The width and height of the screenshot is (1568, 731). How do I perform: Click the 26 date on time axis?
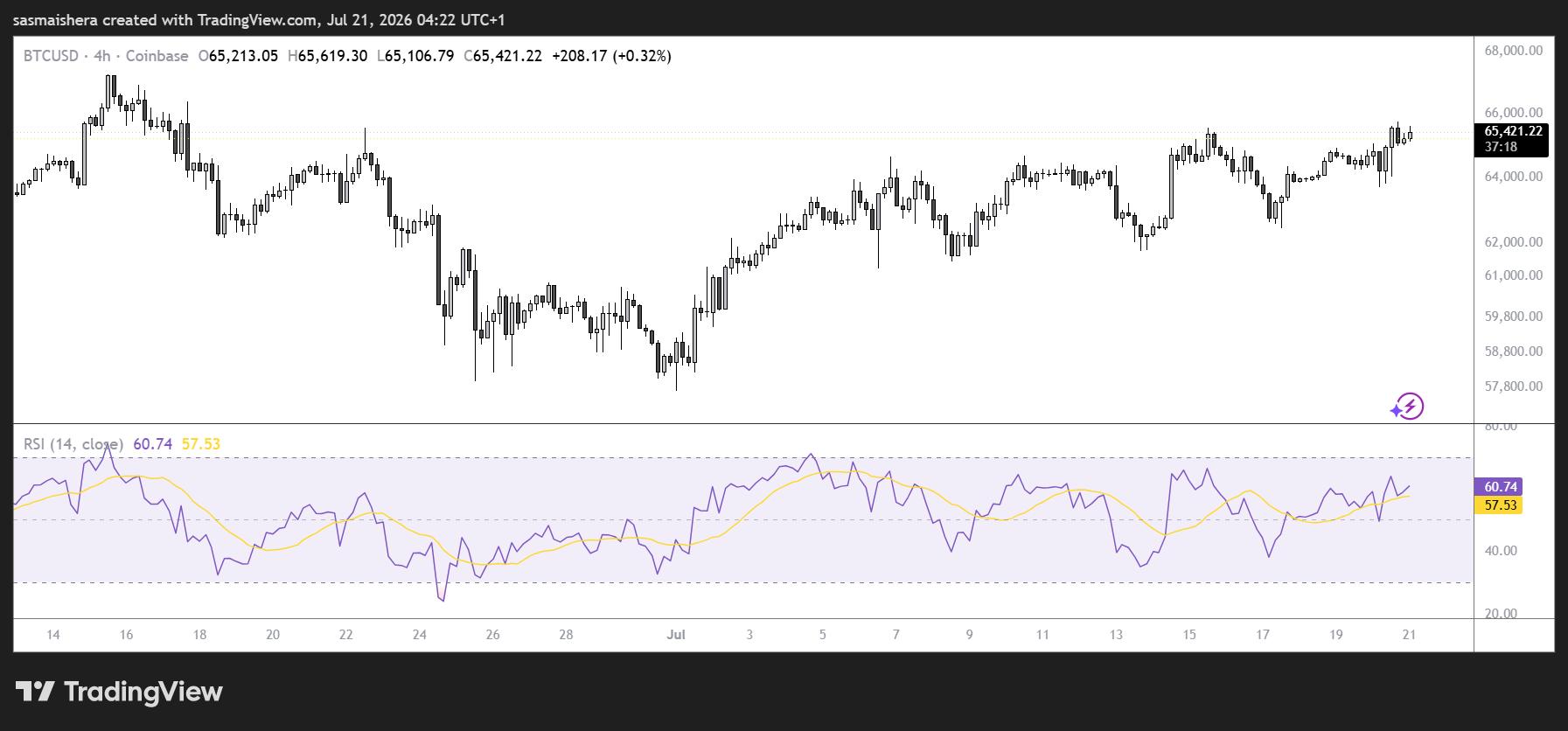click(x=493, y=635)
